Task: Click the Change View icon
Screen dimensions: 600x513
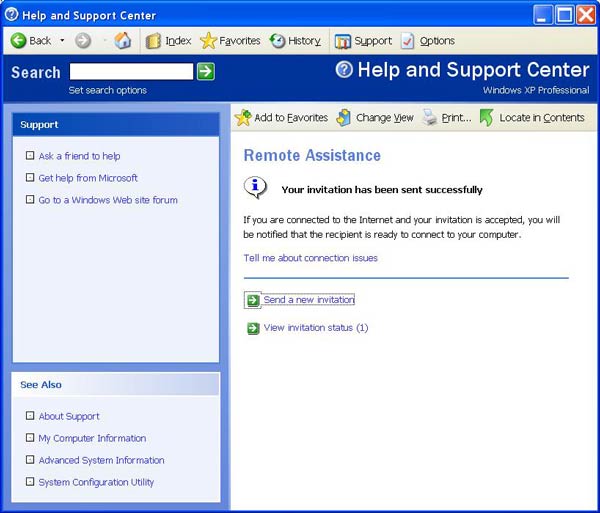Action: click(x=344, y=117)
